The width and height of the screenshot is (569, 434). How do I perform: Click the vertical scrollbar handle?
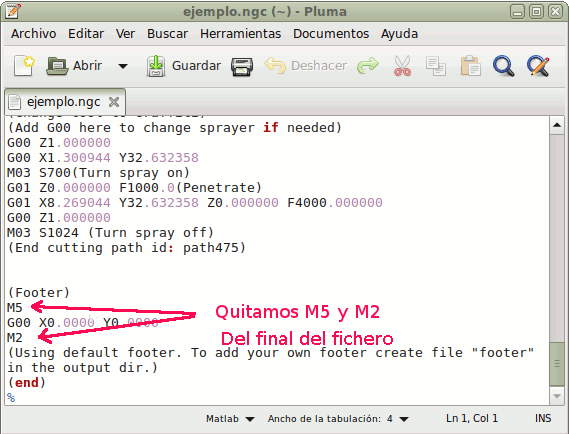click(x=557, y=364)
